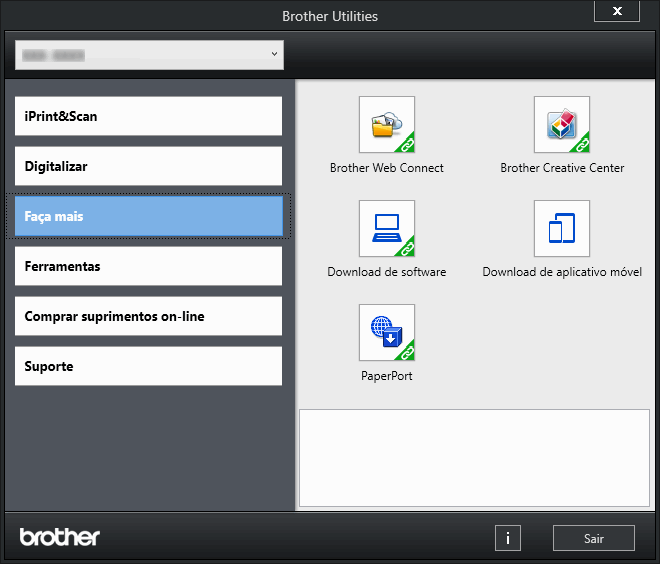The width and height of the screenshot is (660, 564).
Task: Expand the printer model dropdown
Action: (149, 55)
